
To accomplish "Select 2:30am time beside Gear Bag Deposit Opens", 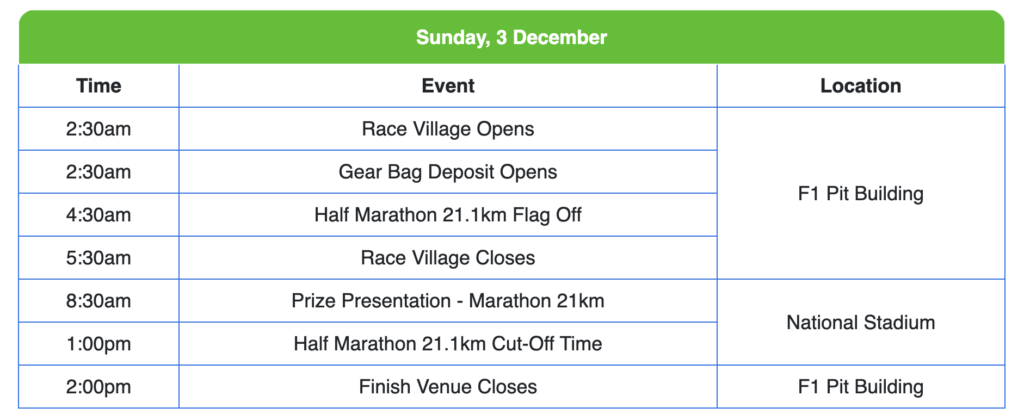I will pyautogui.click(x=99, y=172).
